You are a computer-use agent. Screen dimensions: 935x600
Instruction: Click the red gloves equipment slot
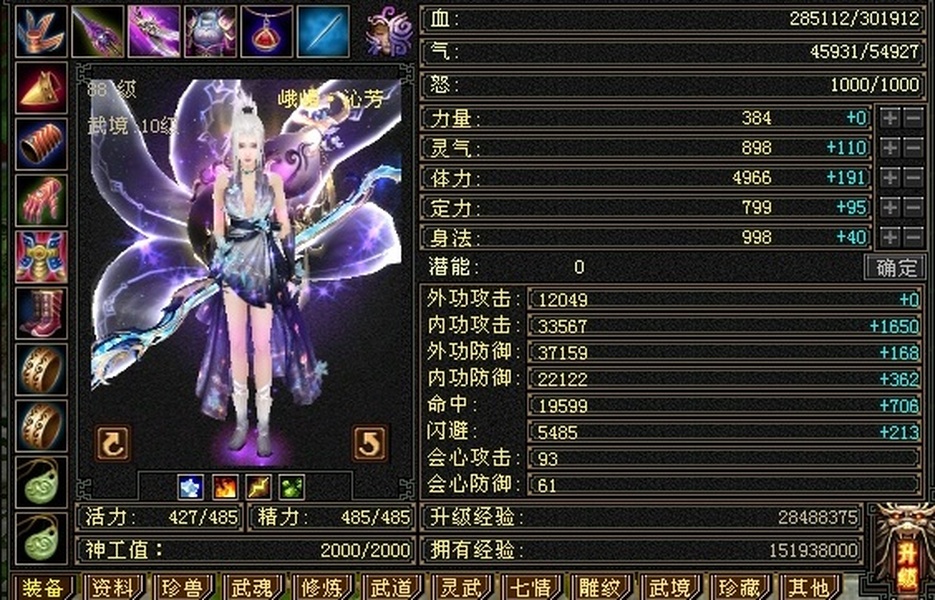coord(41,201)
